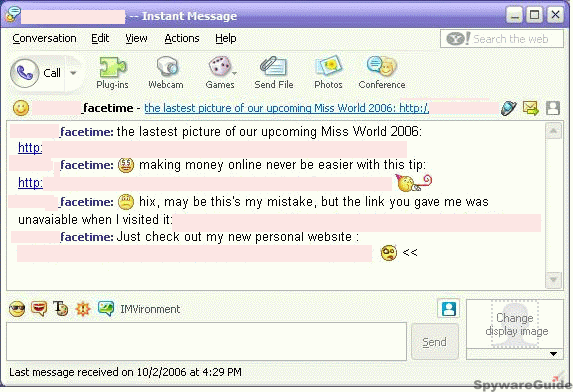Click the Yahoo logo in the search box
The width and height of the screenshot is (573, 392).
tap(458, 39)
